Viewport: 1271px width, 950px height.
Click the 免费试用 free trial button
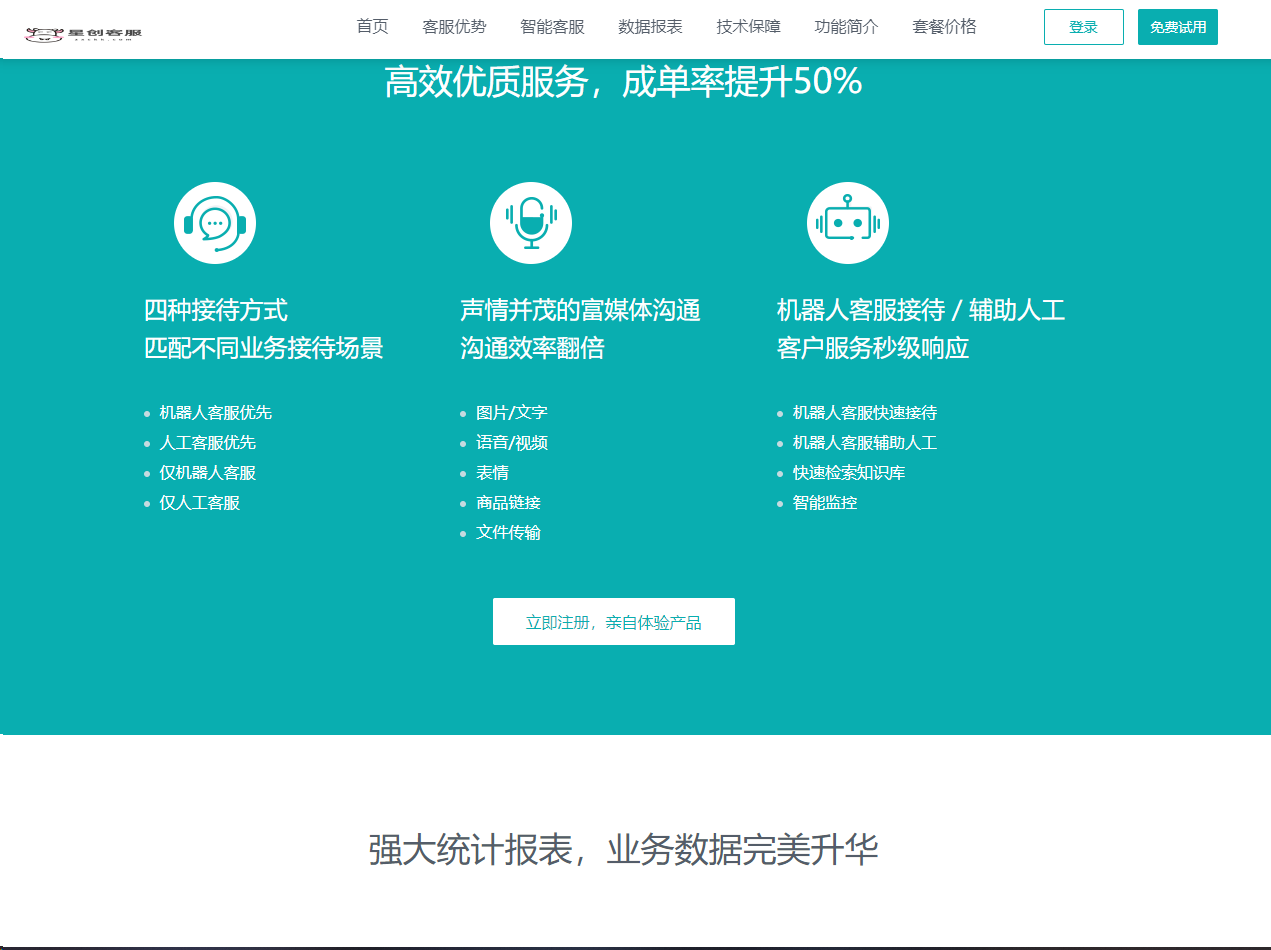(x=1177, y=27)
